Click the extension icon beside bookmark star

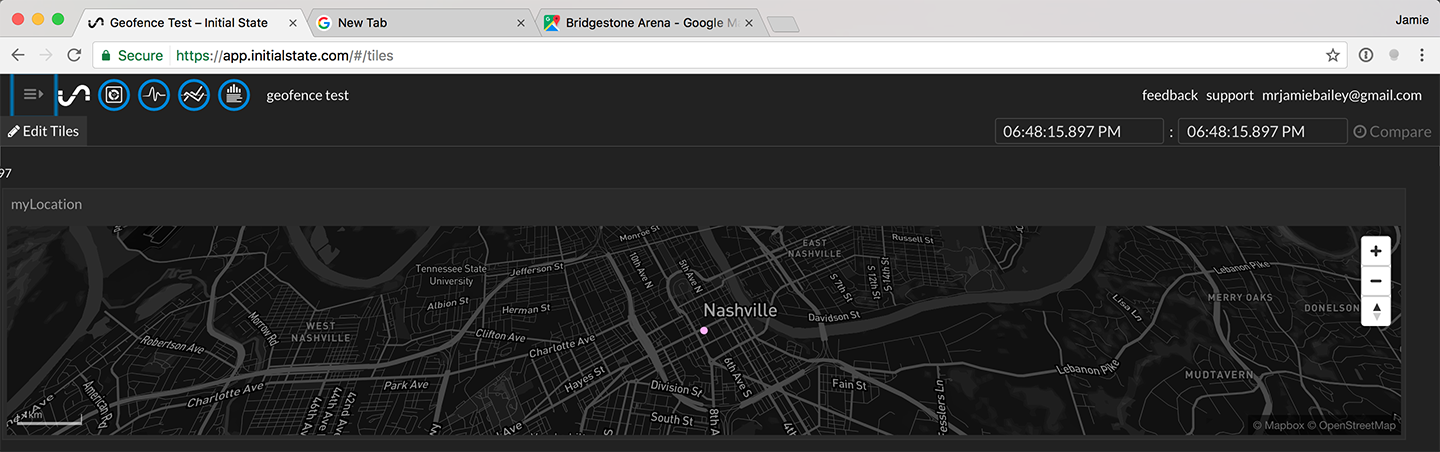click(1366, 55)
